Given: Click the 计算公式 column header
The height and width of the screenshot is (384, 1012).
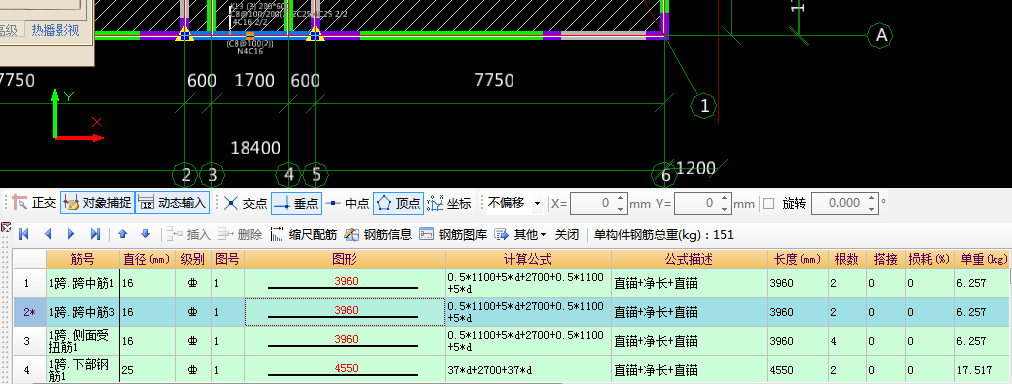Looking at the screenshot, I should pyautogui.click(x=528, y=260).
